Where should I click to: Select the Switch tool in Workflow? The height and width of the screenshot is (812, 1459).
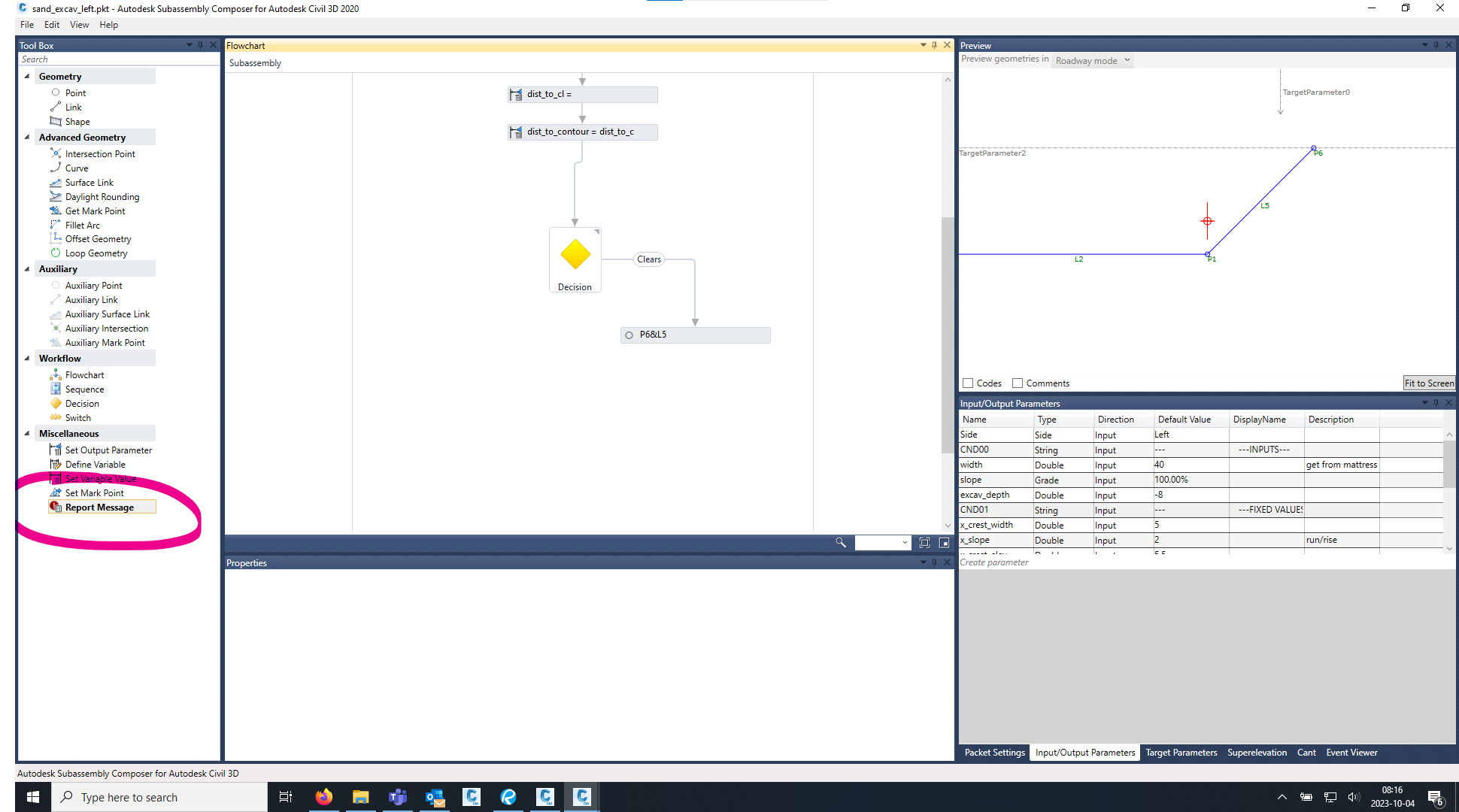(77, 417)
